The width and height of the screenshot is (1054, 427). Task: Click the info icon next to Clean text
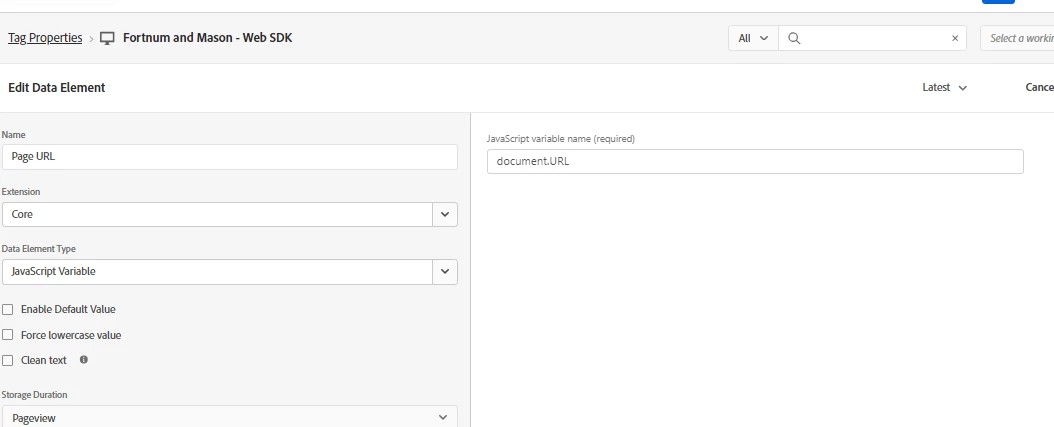point(83,360)
